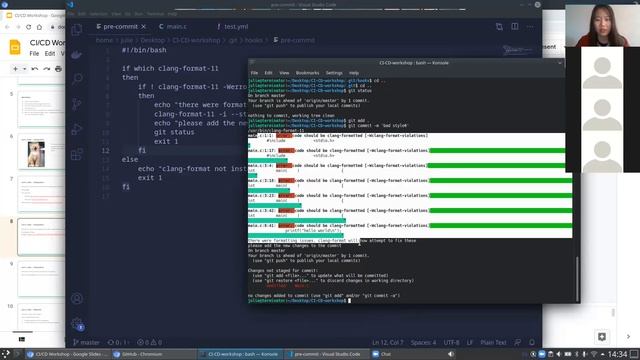Viewport: 640px width, 360px height.
Task: Open the Konsole Settings menu
Action: coord(334,73)
